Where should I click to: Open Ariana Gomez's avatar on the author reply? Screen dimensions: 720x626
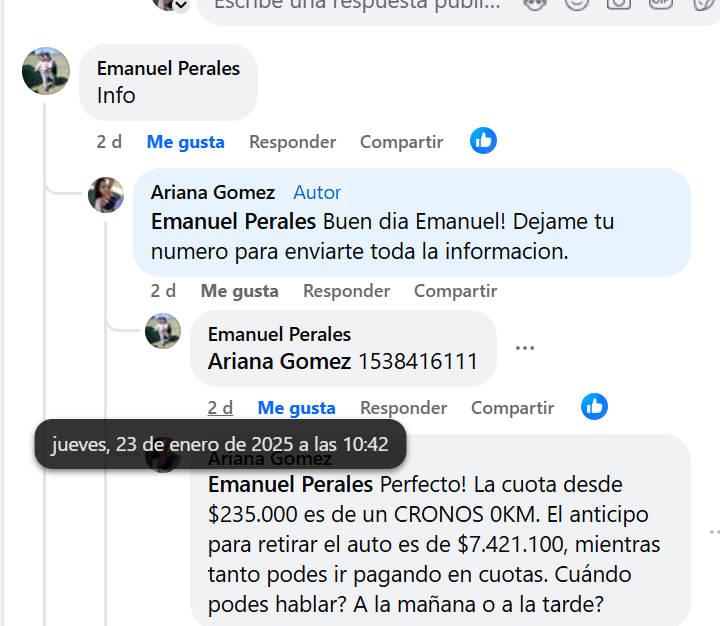coord(106,195)
